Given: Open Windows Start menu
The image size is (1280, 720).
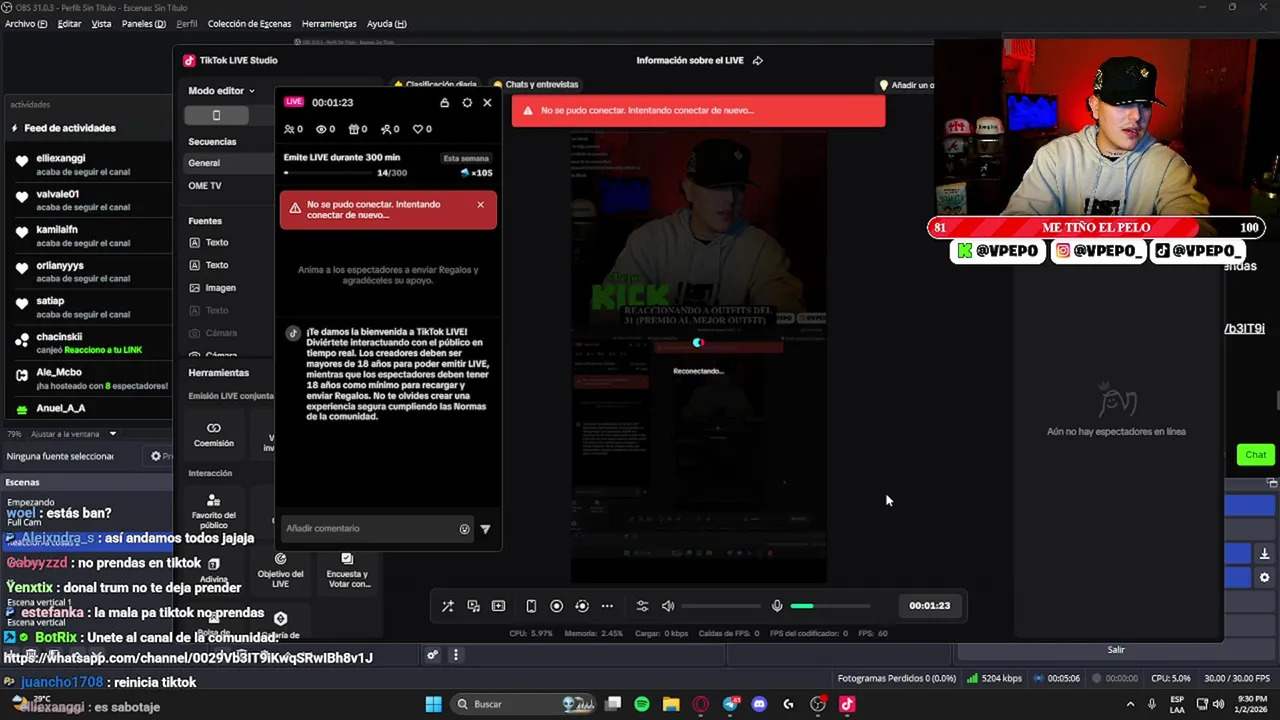Looking at the screenshot, I should (x=433, y=704).
